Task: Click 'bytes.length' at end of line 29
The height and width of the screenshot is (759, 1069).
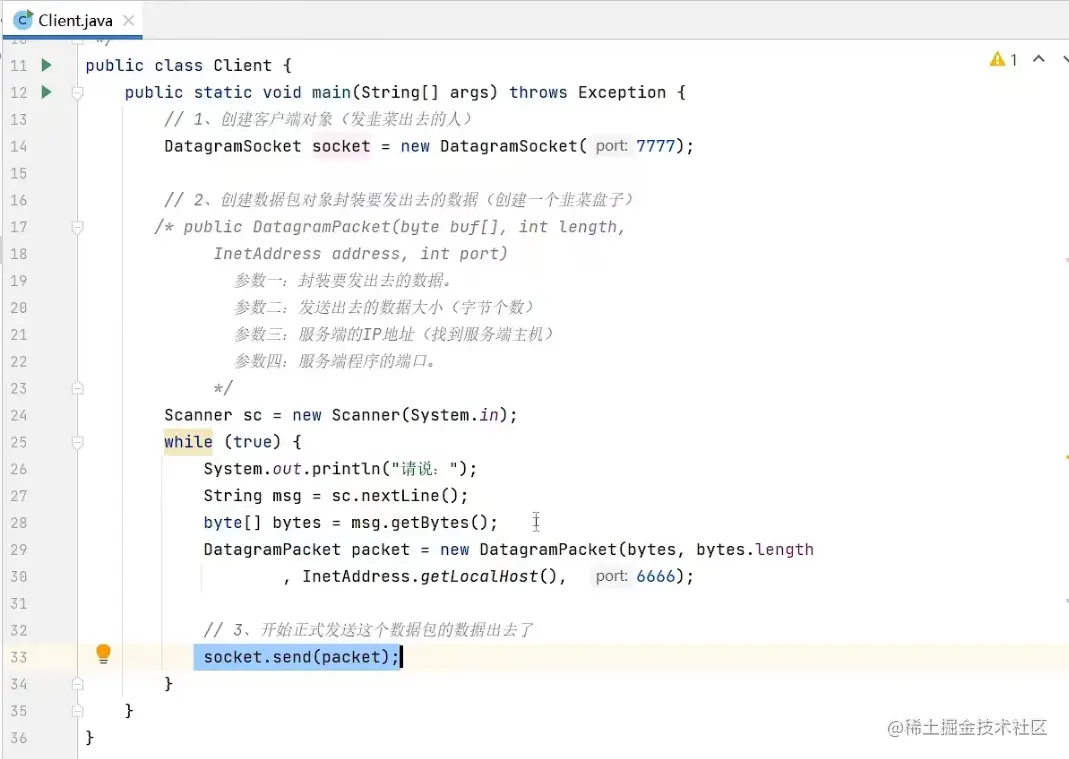Action: [755, 550]
